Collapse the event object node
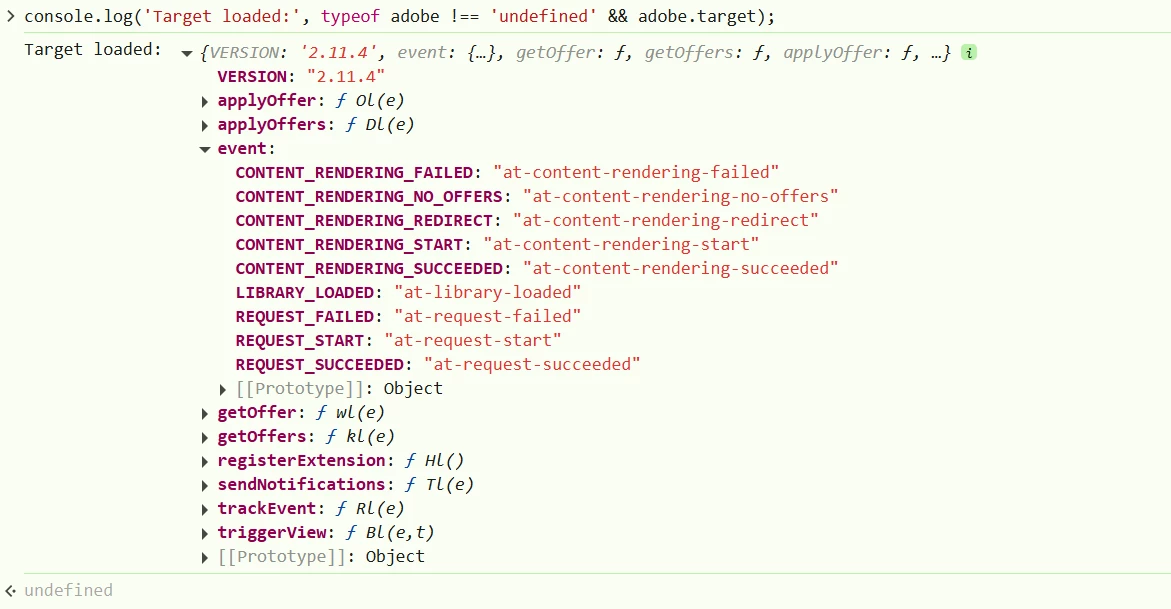Image resolution: width=1171 pixels, height=609 pixels. [x=205, y=149]
